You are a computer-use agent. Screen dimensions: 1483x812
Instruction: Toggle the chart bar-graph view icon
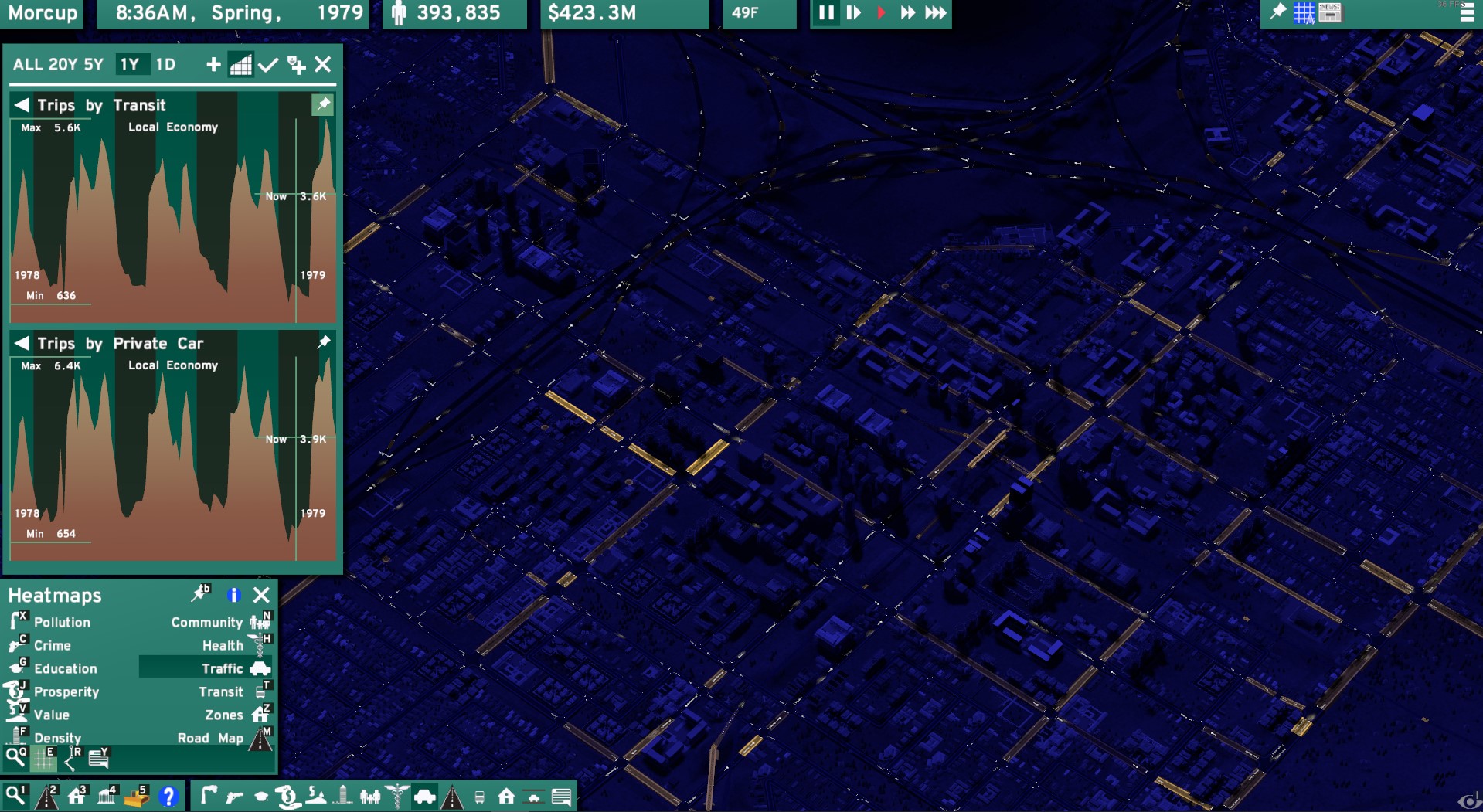[x=240, y=64]
